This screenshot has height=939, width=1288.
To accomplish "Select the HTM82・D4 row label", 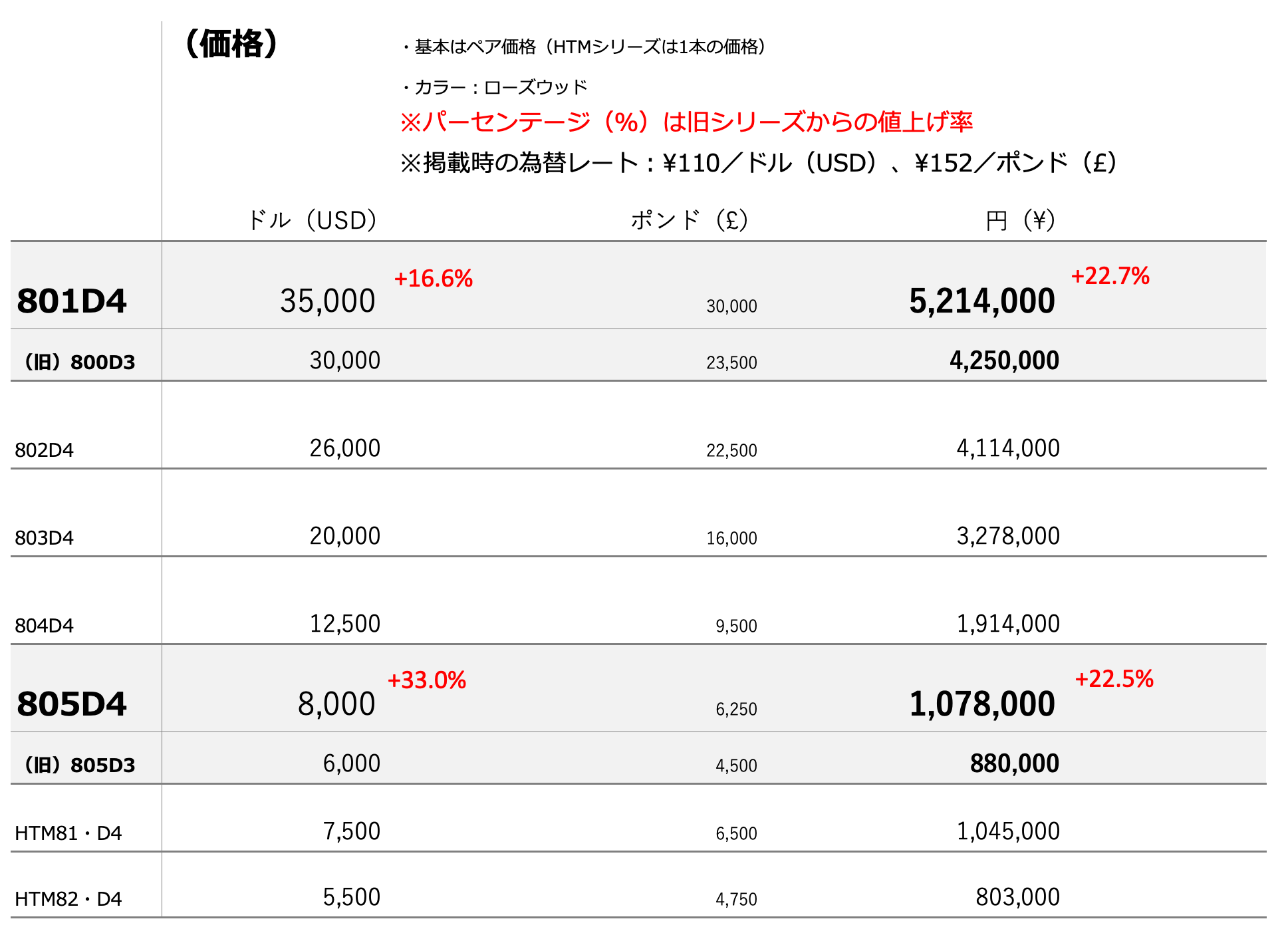I will click(x=68, y=899).
